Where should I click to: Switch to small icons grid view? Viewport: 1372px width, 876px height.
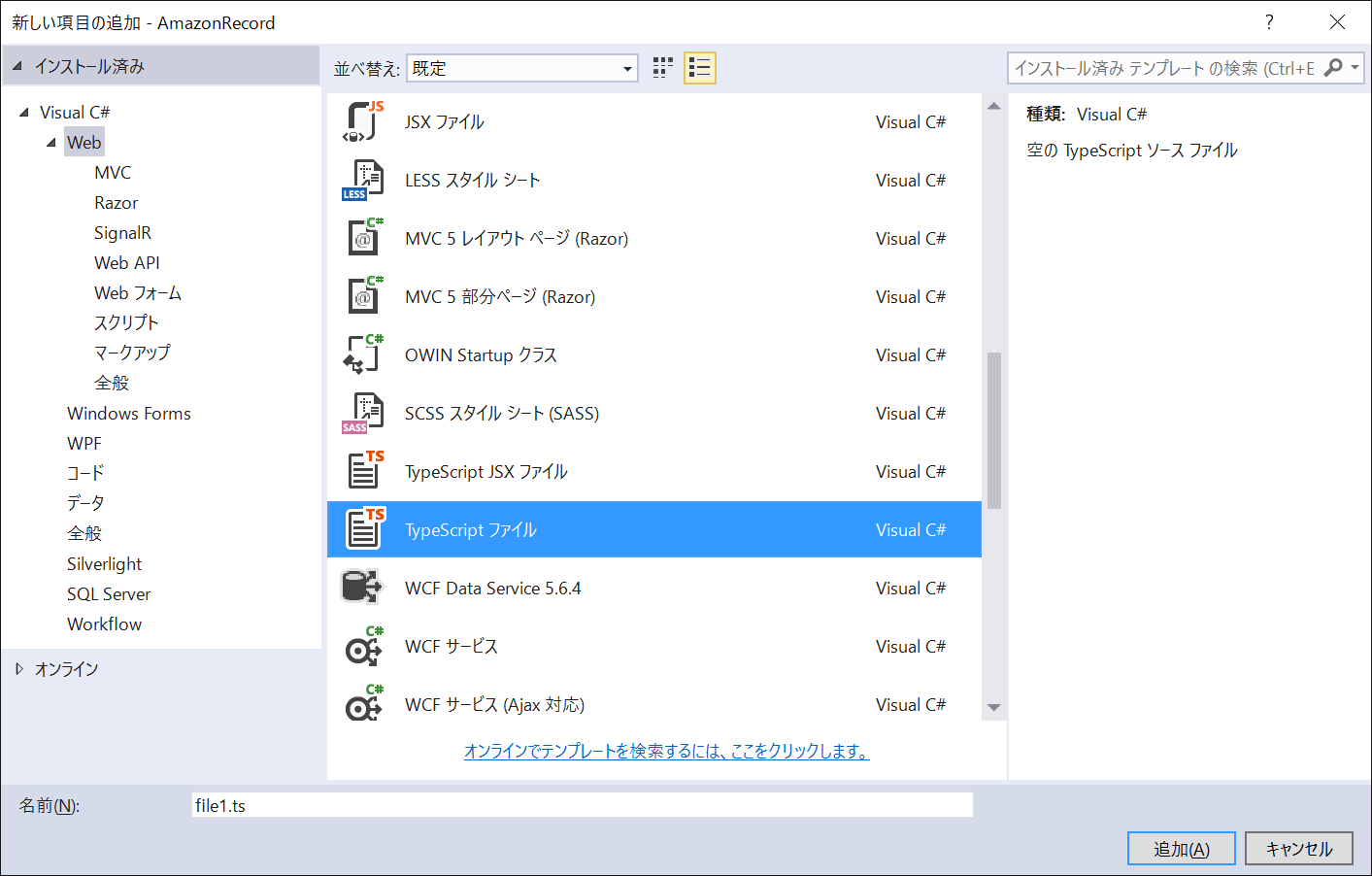[663, 68]
